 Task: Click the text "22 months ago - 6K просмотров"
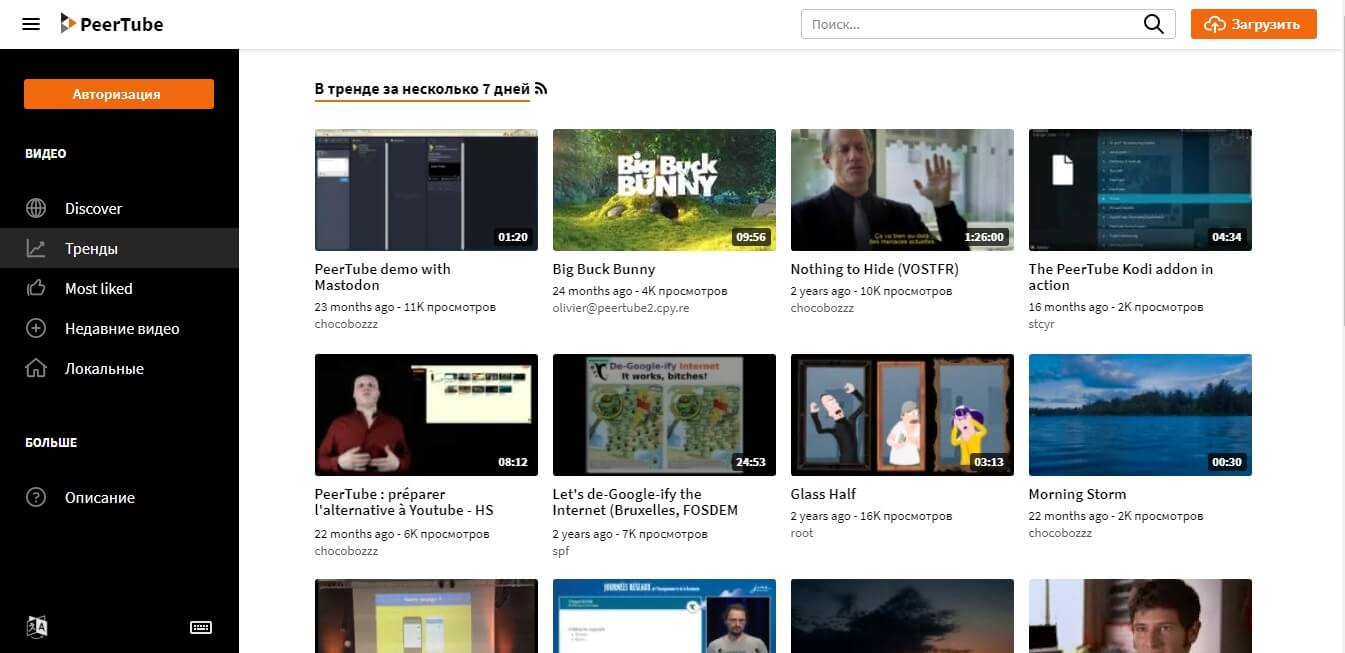402,534
